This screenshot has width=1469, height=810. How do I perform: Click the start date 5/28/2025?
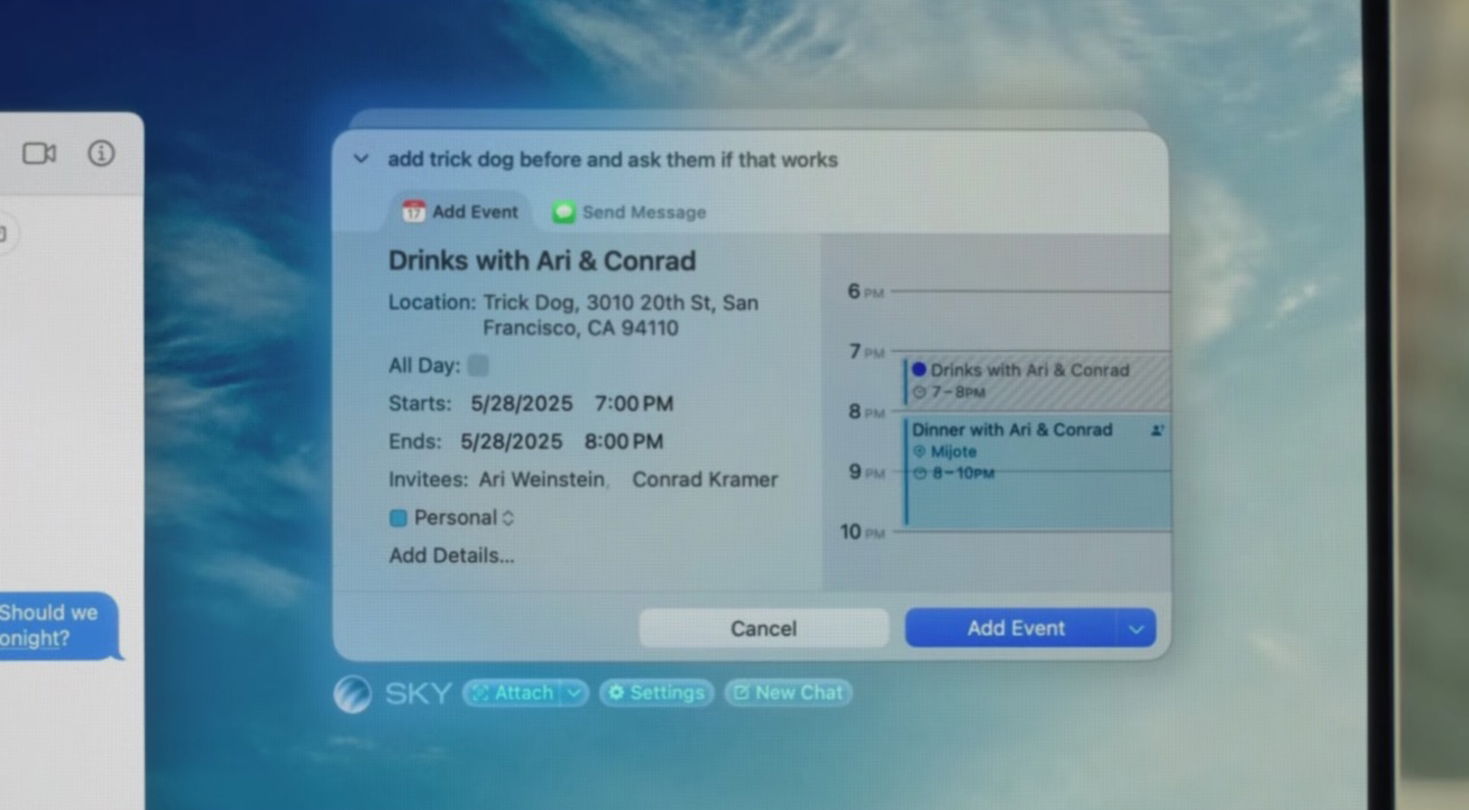click(522, 404)
